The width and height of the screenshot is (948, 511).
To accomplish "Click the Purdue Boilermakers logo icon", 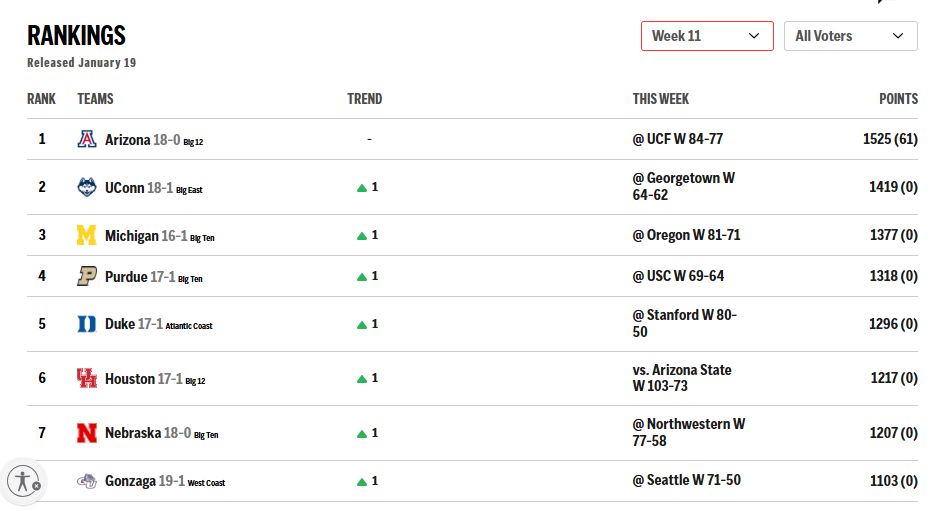I will point(87,276).
